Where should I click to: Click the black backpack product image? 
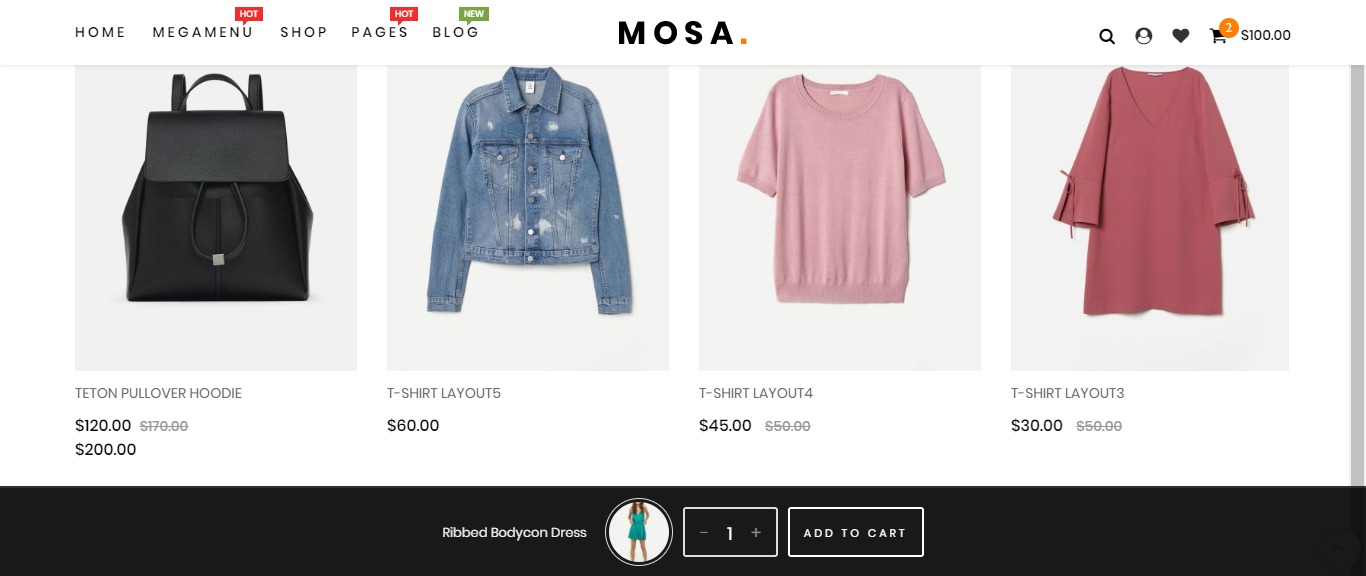(216, 200)
